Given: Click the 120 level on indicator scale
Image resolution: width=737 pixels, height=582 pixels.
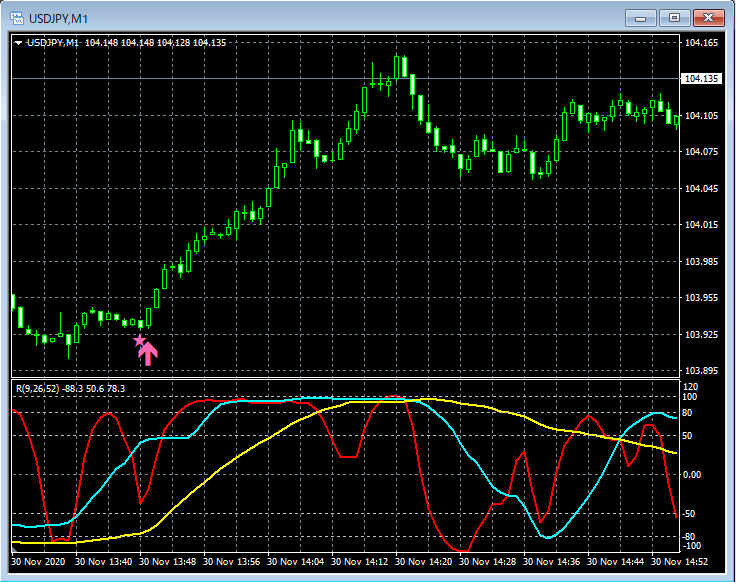Looking at the screenshot, I should coord(690,386).
